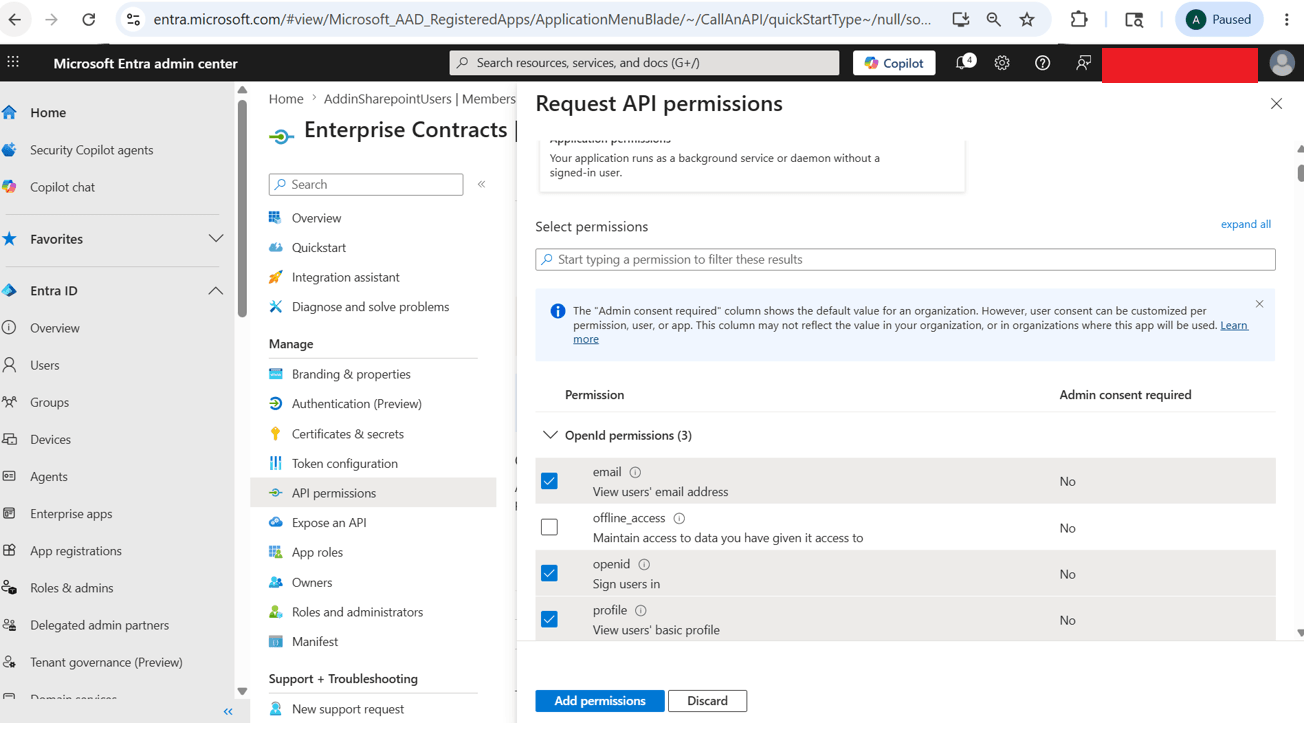
Task: Collapse OpenId permissions (3) group
Action: coord(552,436)
